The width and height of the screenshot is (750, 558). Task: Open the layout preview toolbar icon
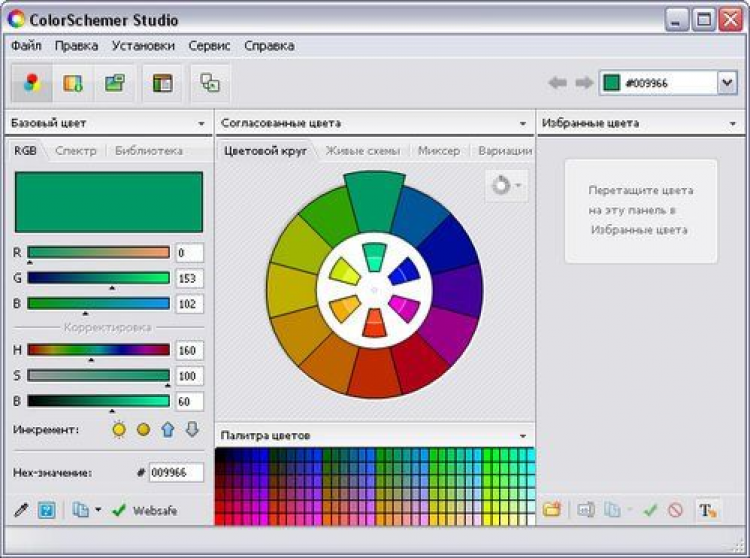click(162, 83)
